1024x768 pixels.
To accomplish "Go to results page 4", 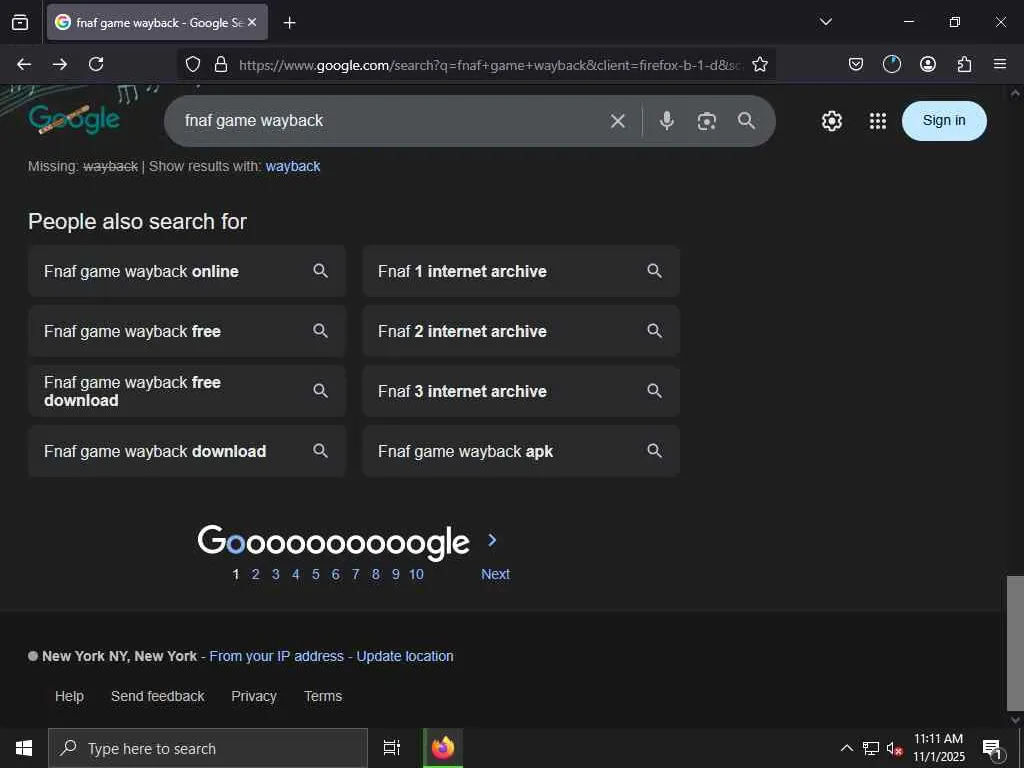I will click(296, 574).
